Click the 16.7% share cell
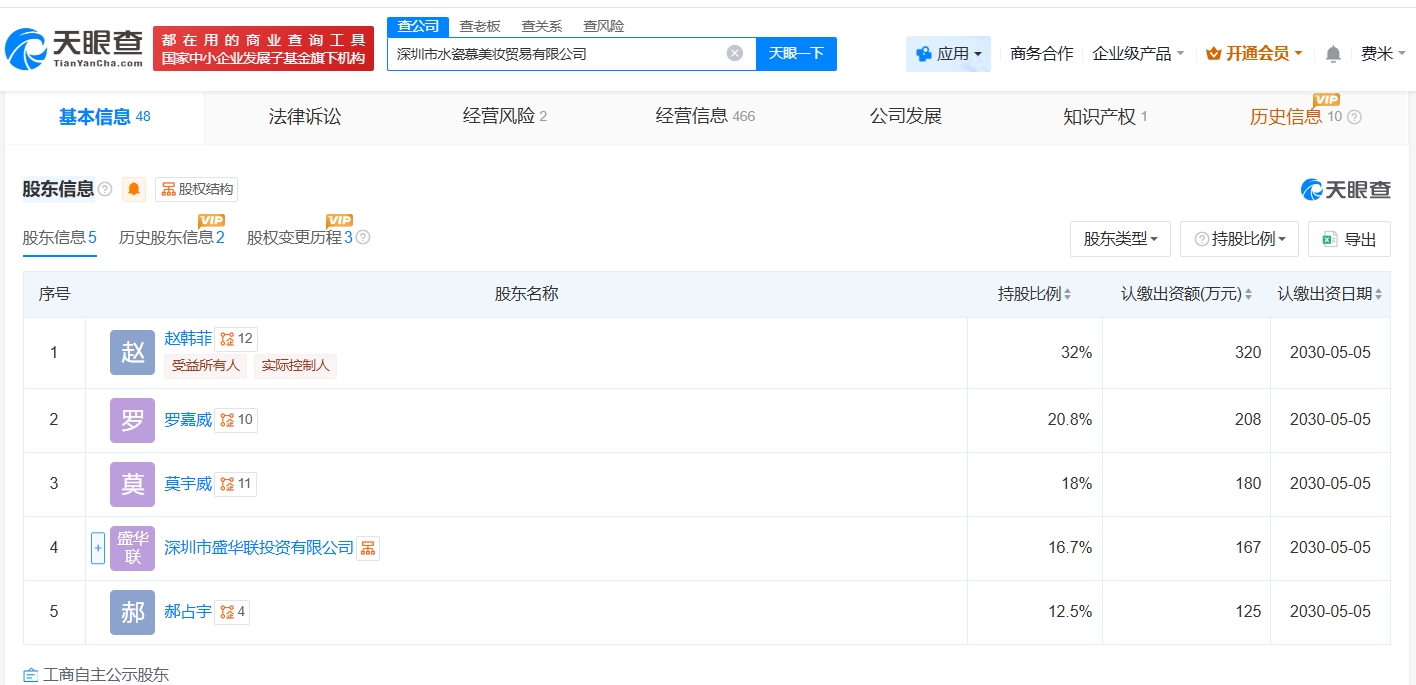Screen dimensions: 1416x685 tap(1034, 548)
